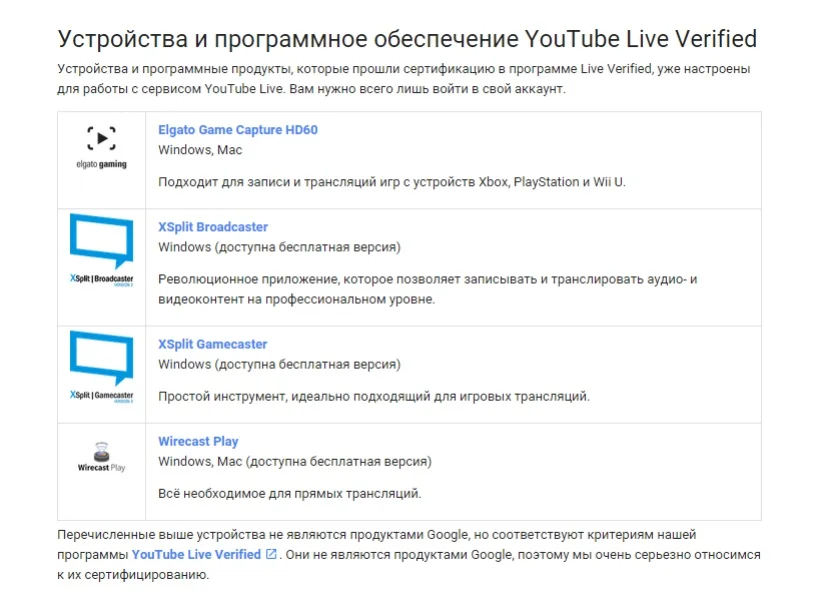Image resolution: width=821 pixels, height=611 pixels.
Task: Click the 'elgato gaming' caption under logo
Action: click(101, 164)
